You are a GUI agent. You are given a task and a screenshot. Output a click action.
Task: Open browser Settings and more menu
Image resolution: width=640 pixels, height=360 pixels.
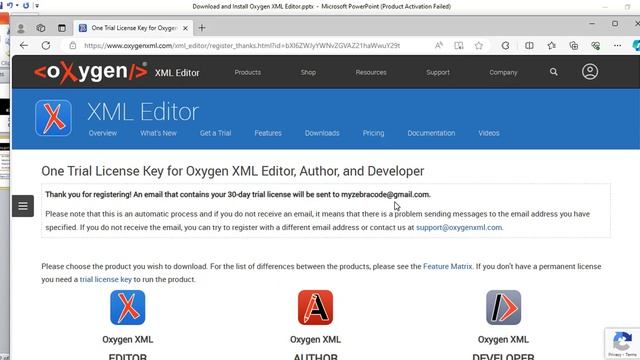pyautogui.click(x=618, y=45)
